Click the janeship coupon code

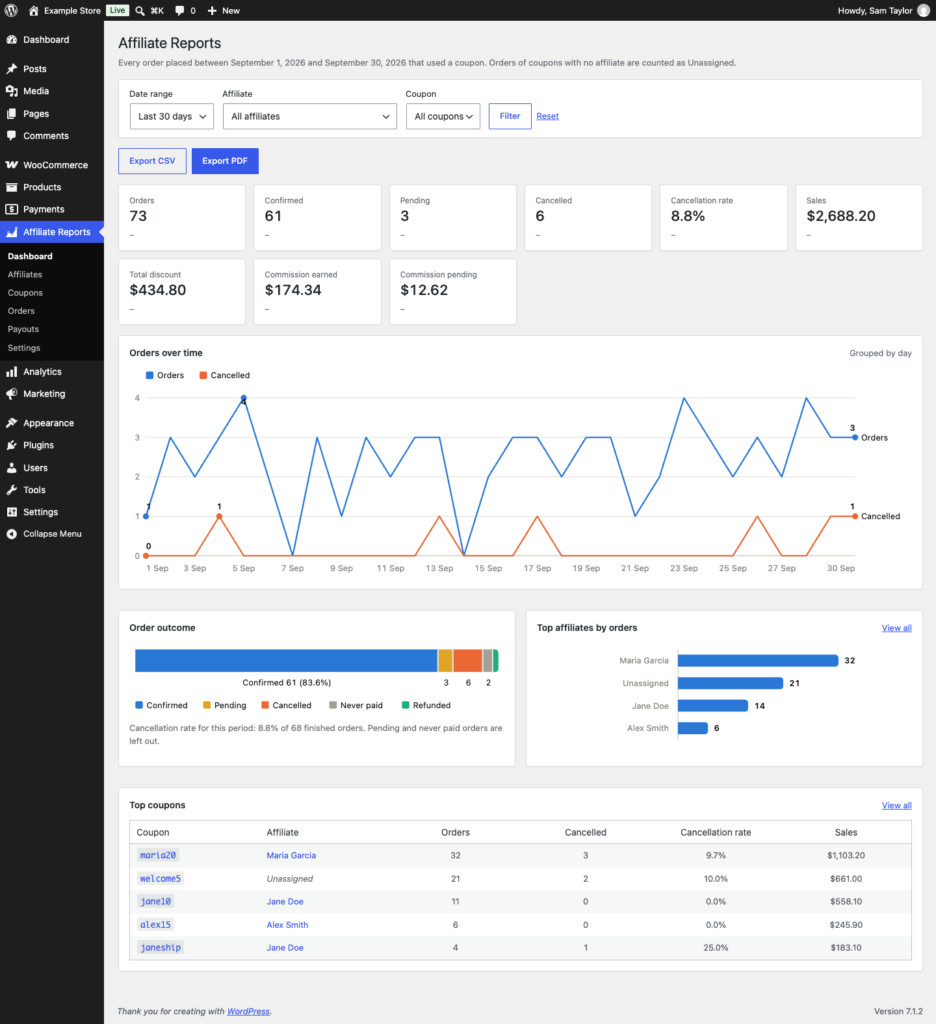pos(160,948)
